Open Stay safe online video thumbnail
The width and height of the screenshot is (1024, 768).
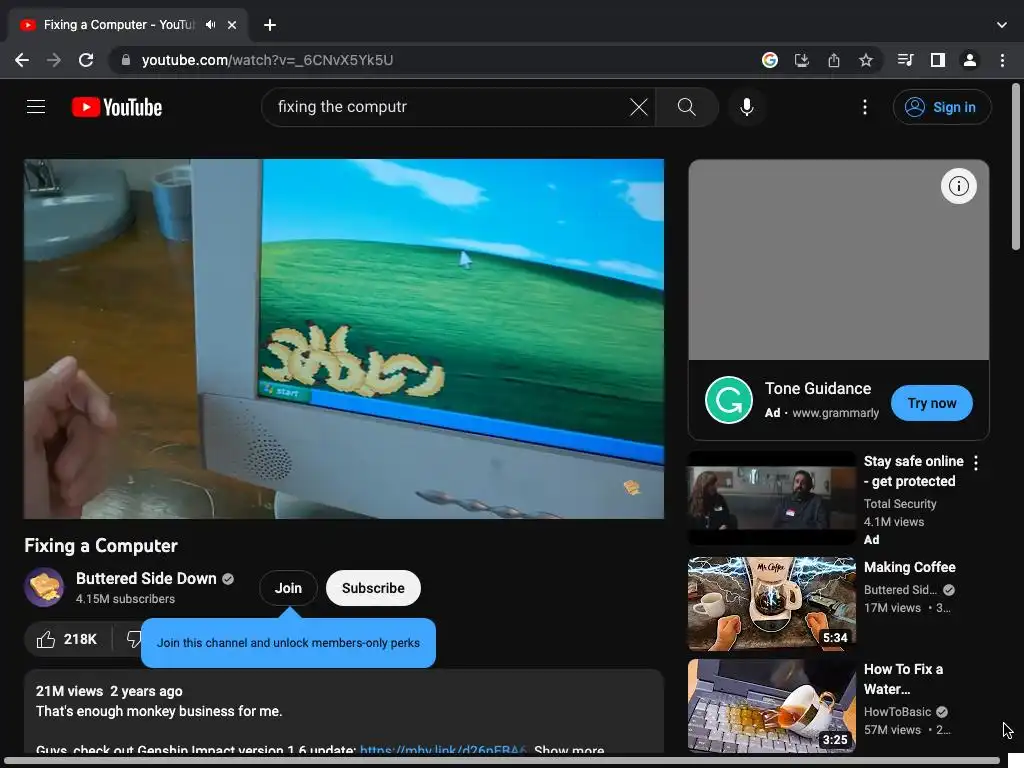point(771,498)
